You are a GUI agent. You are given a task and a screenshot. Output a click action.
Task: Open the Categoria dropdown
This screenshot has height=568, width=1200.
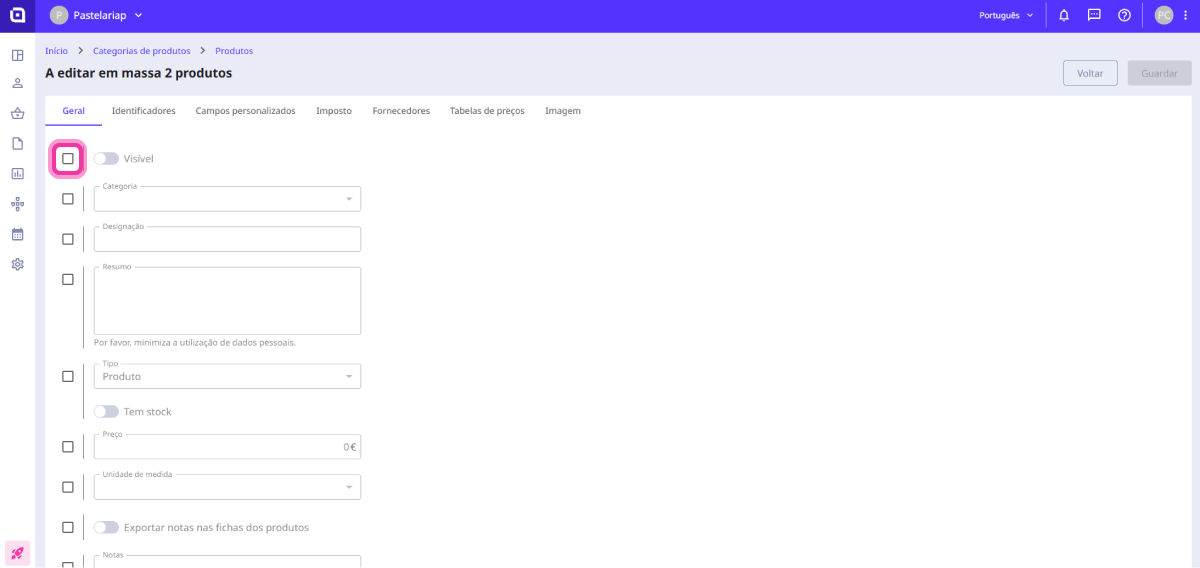[x=227, y=199]
